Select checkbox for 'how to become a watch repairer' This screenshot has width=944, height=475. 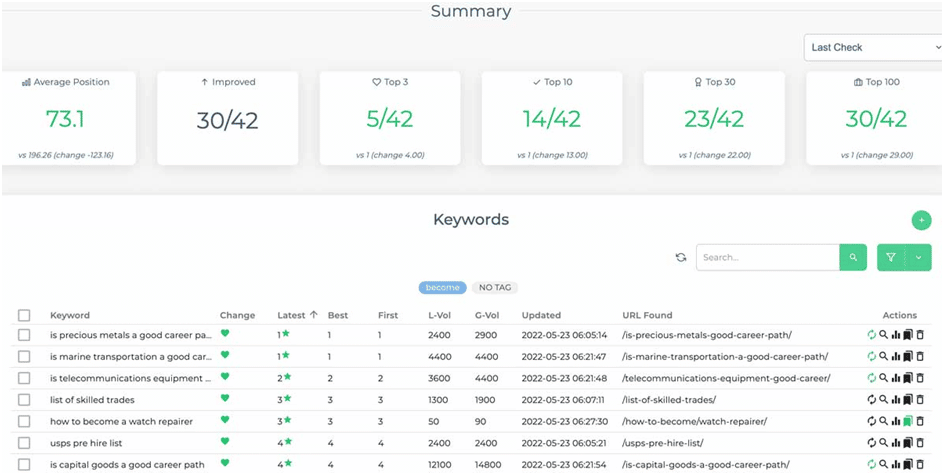coord(24,421)
